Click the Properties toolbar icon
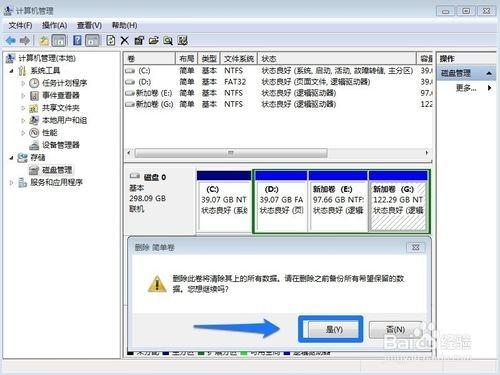The image size is (500, 375). (139, 41)
